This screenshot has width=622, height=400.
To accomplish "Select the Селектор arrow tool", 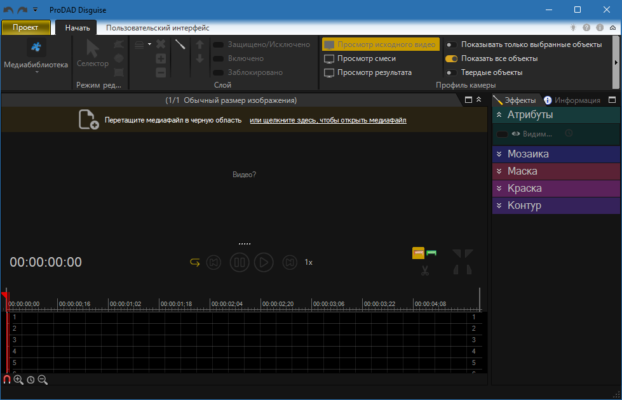I will click(92, 49).
